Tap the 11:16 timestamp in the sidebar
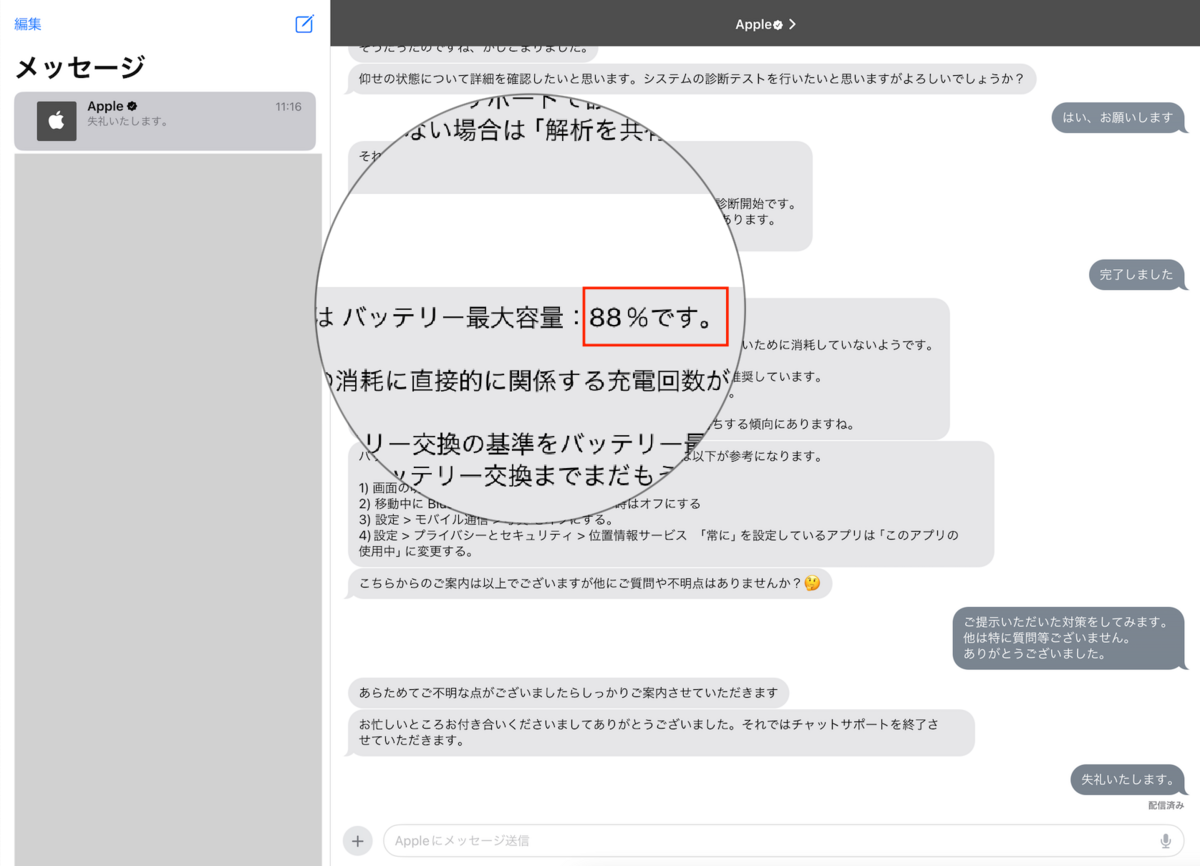Image resolution: width=1200 pixels, height=866 pixels. [287, 105]
